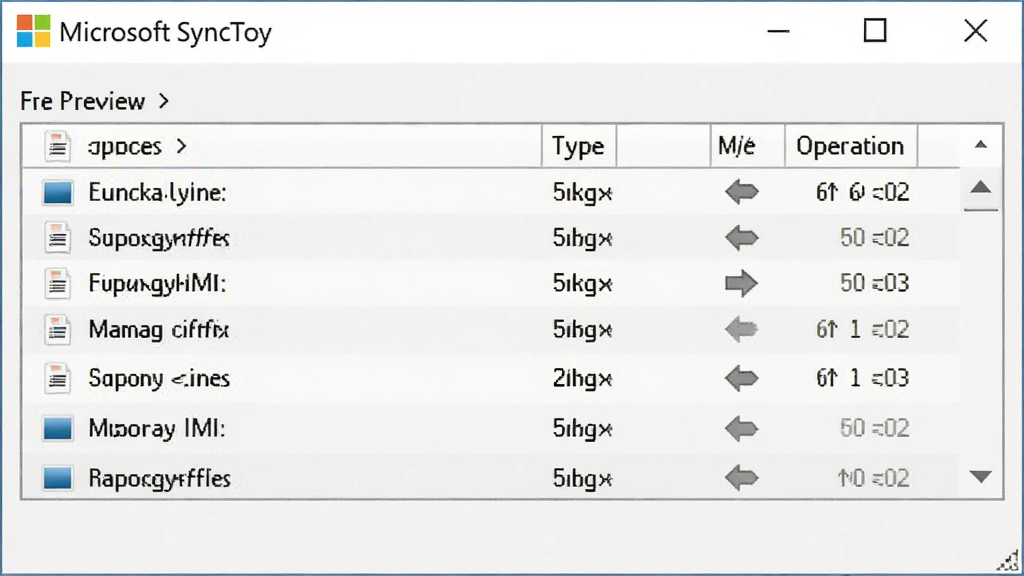
Task: Expand the chevron next to apoces header
Action: pyautogui.click(x=182, y=146)
